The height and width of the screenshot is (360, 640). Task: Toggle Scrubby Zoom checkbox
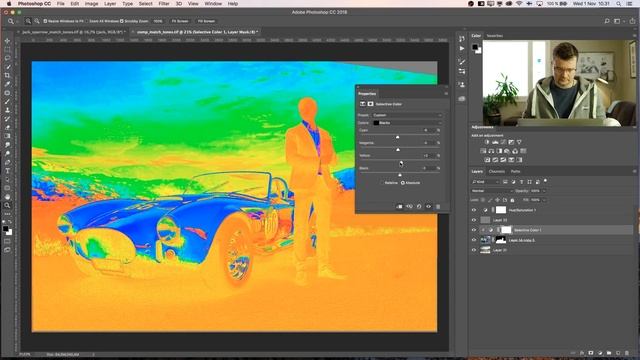click(122, 21)
